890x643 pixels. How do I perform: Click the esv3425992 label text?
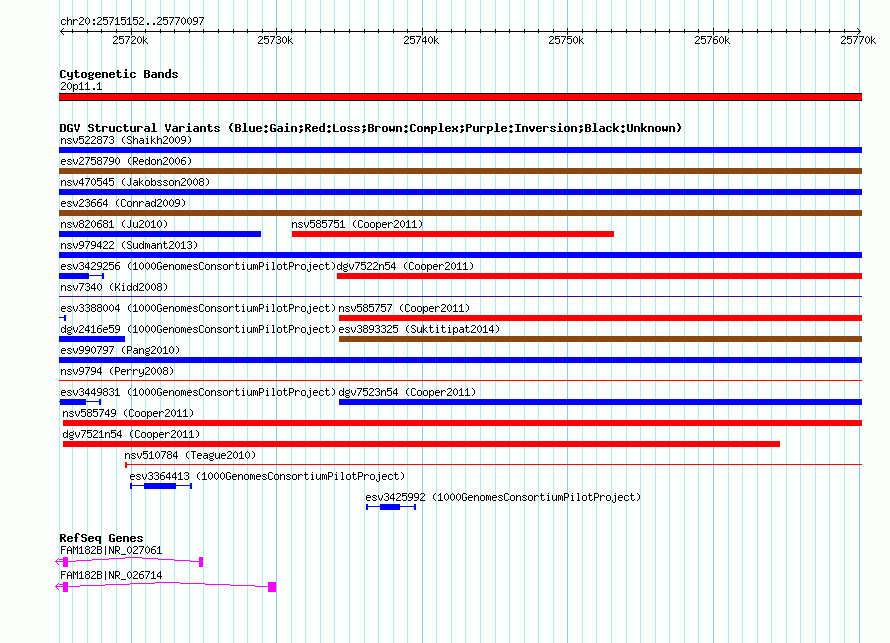tap(503, 497)
